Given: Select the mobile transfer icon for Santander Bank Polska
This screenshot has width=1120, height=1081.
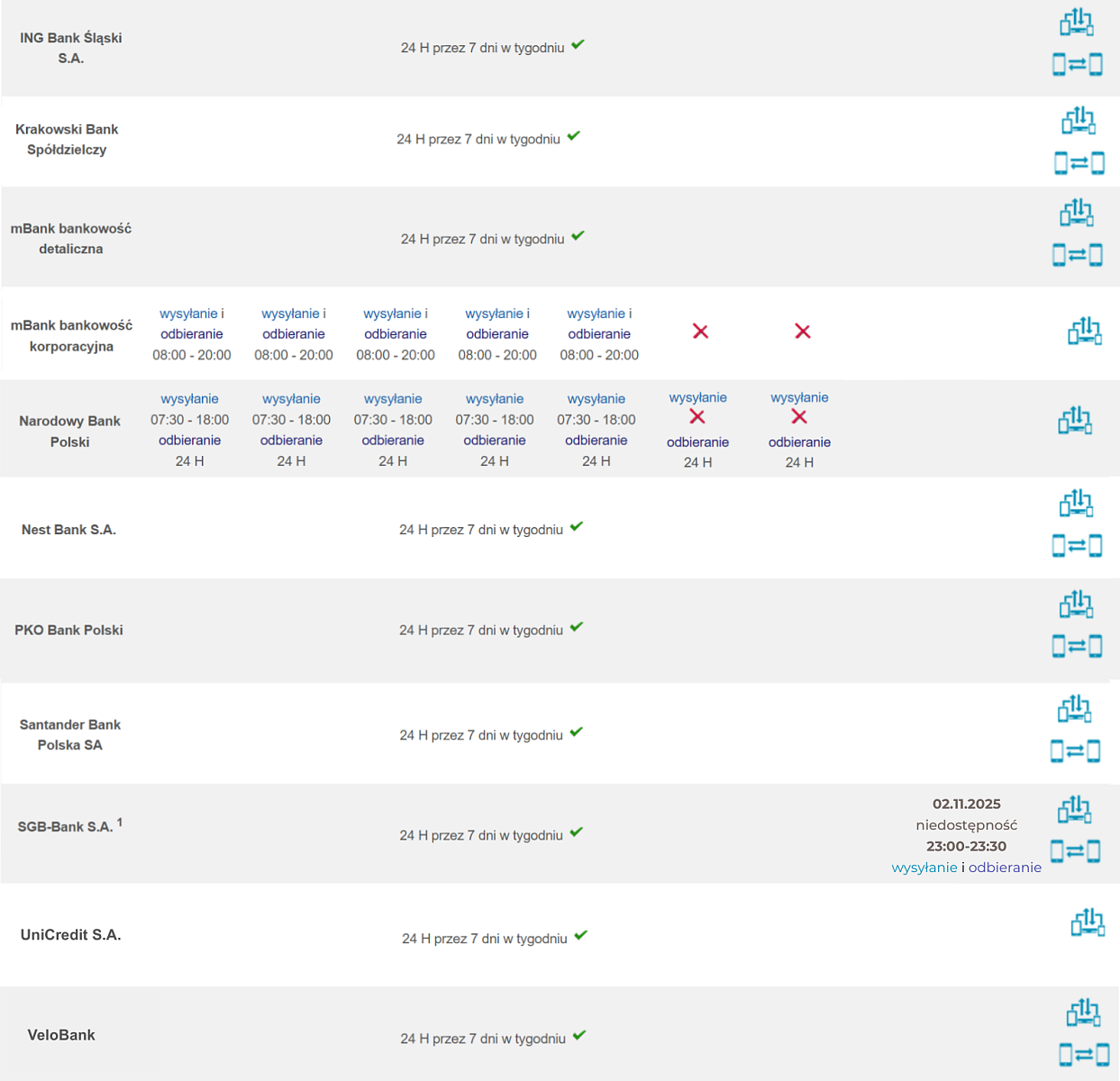Looking at the screenshot, I should pos(1075,751).
